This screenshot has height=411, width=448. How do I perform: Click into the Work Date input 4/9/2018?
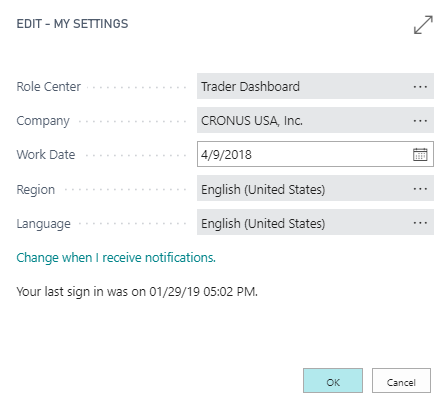pos(303,154)
